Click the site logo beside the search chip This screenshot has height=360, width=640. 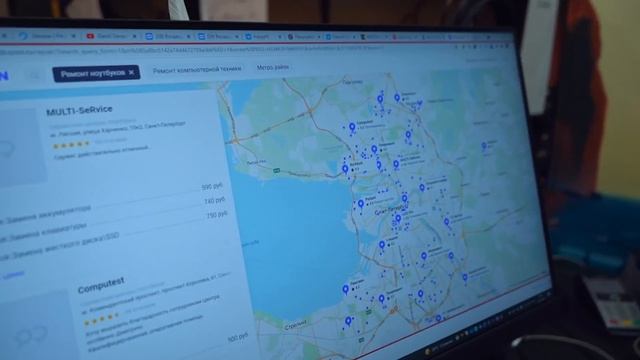pos(4,76)
